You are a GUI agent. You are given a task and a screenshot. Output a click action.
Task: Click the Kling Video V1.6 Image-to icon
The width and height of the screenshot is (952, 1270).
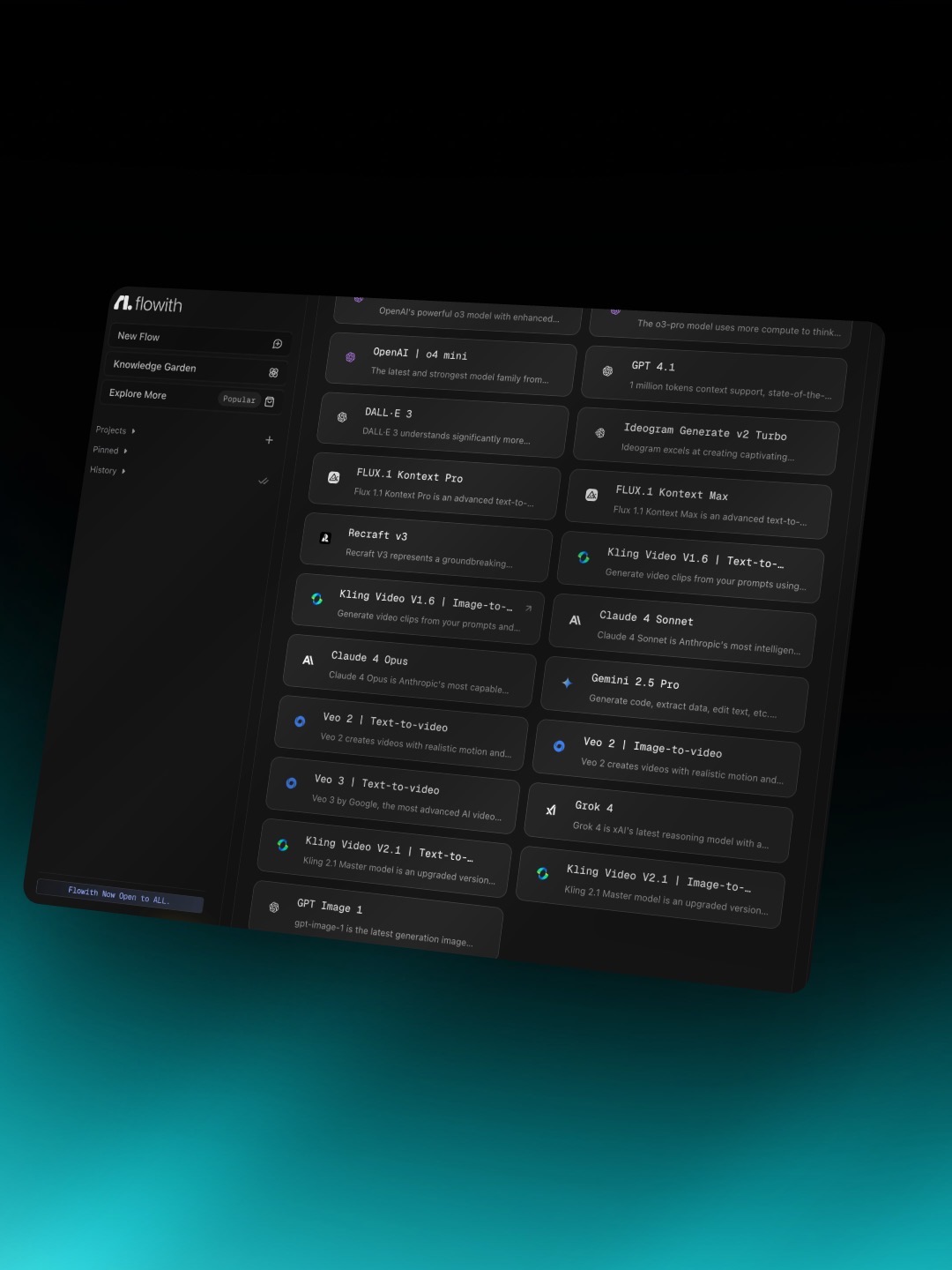coord(316,599)
